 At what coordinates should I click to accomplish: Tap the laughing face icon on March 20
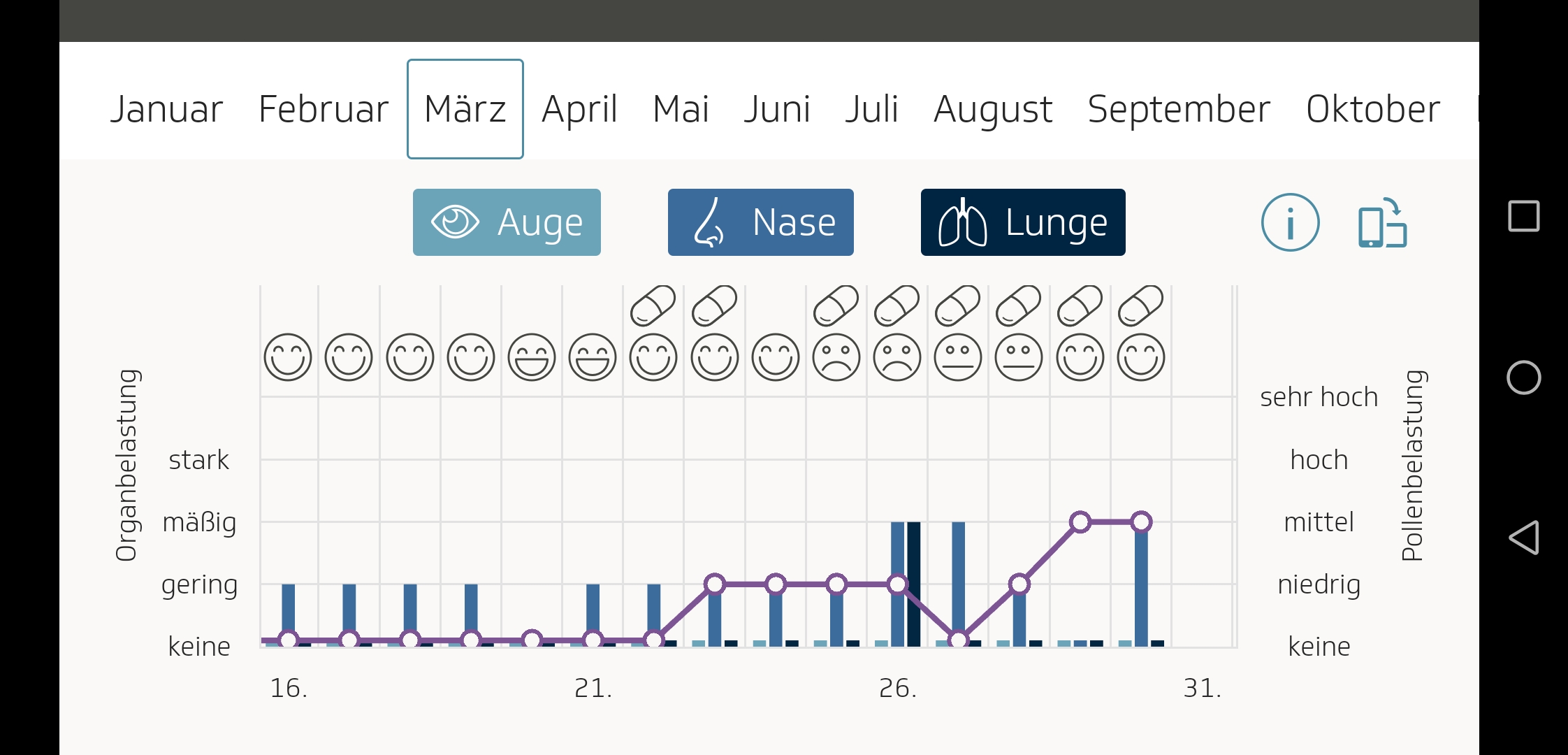click(x=532, y=357)
